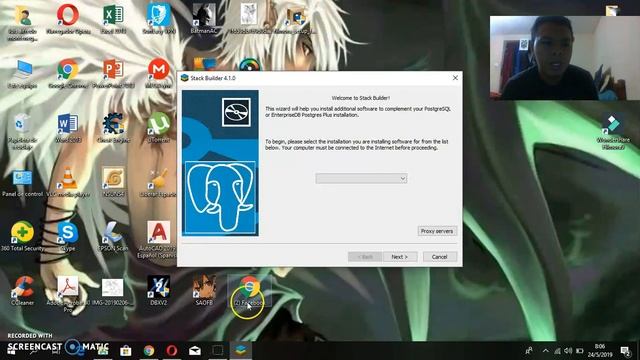Viewport: 640px width, 360px height.
Task: Open the IMG-20190206 image file
Action: tap(113, 291)
